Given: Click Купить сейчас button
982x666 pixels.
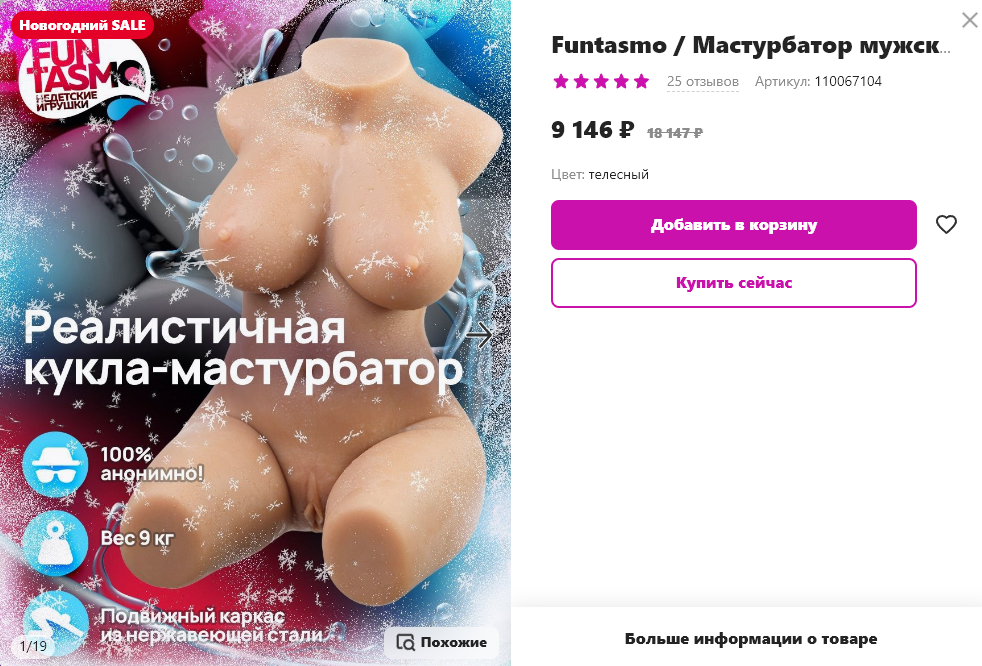Looking at the screenshot, I should click(x=733, y=283).
